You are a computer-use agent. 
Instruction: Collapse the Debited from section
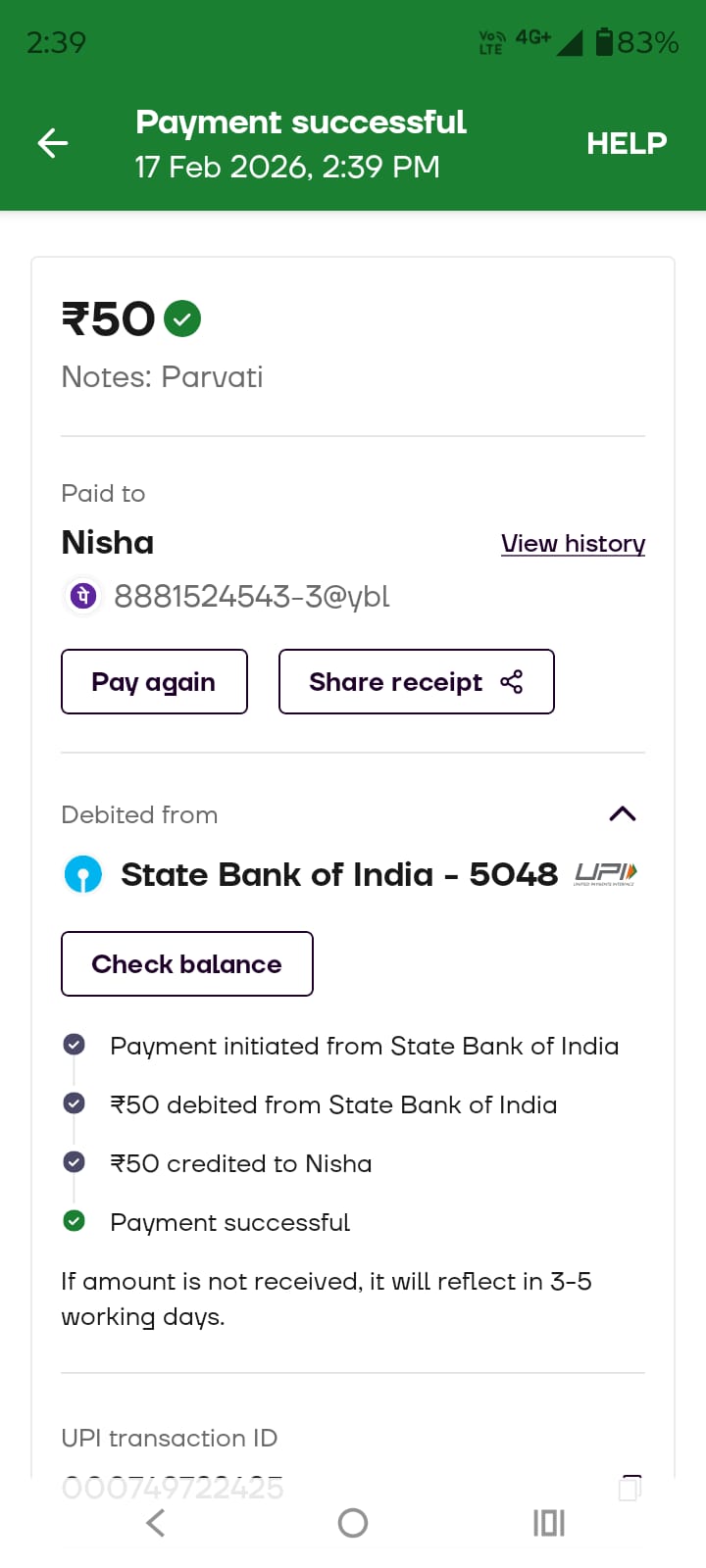click(x=623, y=813)
